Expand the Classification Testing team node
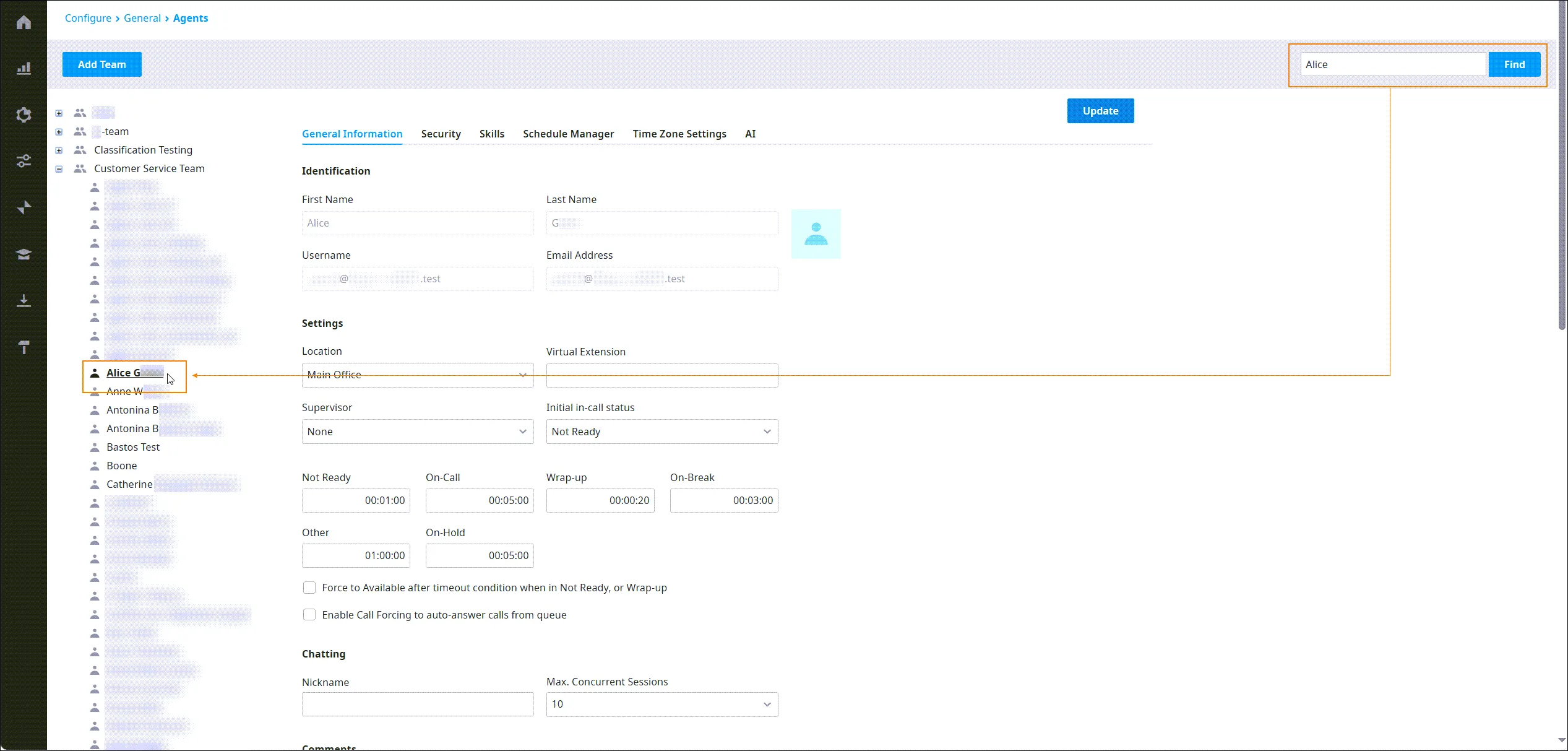1568x751 pixels. (x=59, y=150)
